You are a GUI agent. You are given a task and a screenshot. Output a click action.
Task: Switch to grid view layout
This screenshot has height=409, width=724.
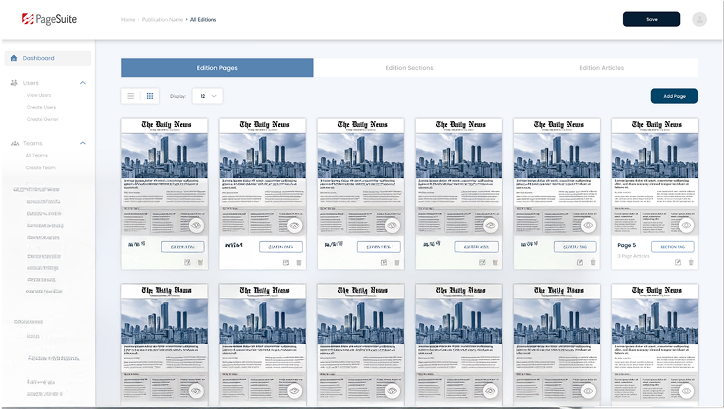click(x=150, y=96)
